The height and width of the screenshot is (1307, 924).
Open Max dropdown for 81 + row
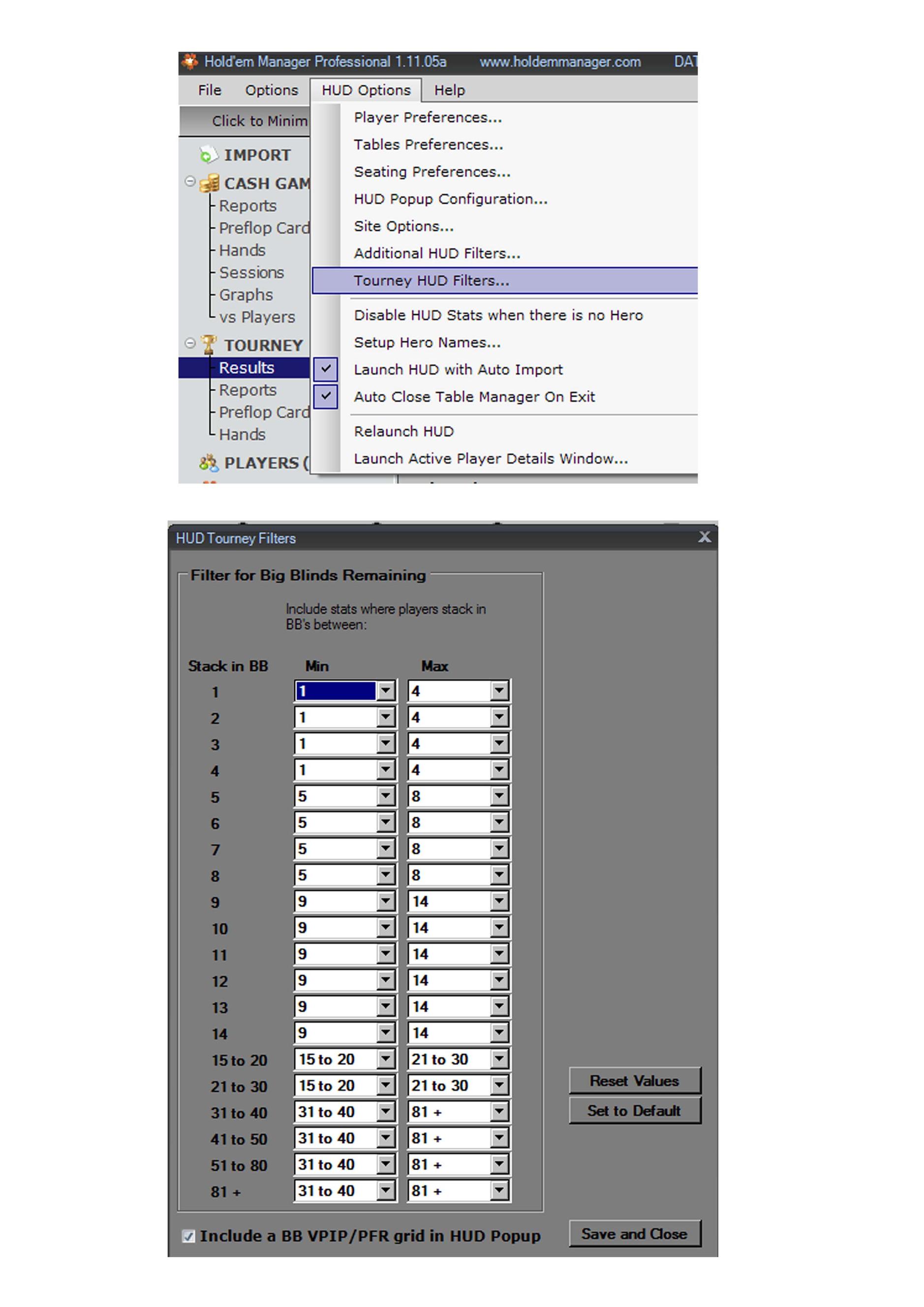pyautogui.click(x=499, y=1190)
